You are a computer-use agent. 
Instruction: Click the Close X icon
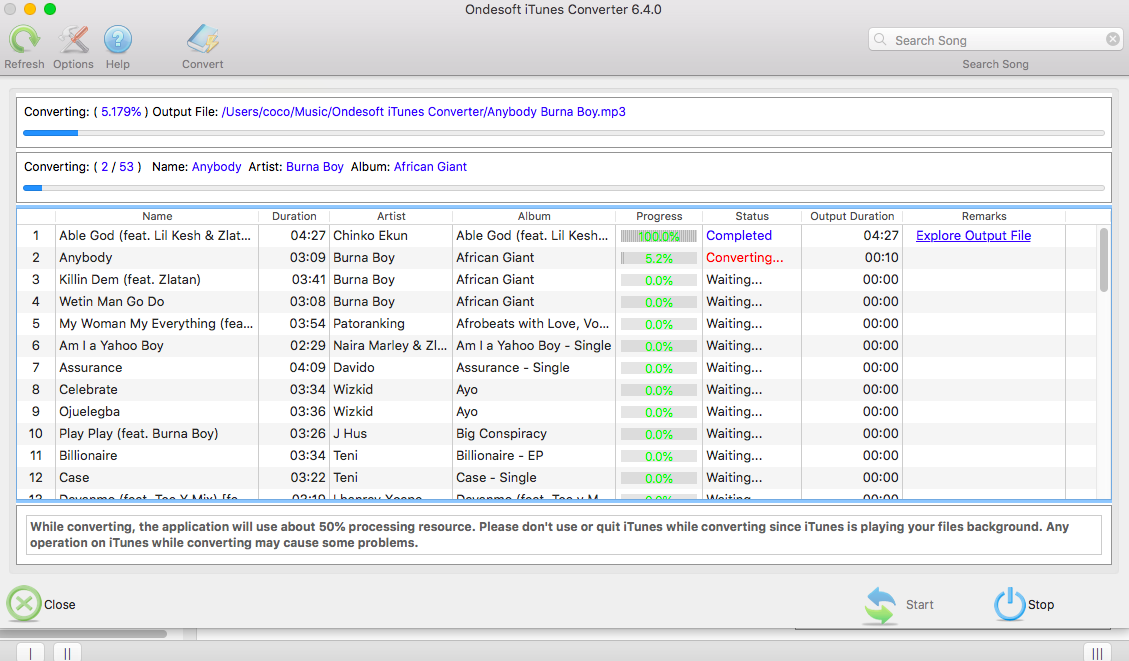24,604
